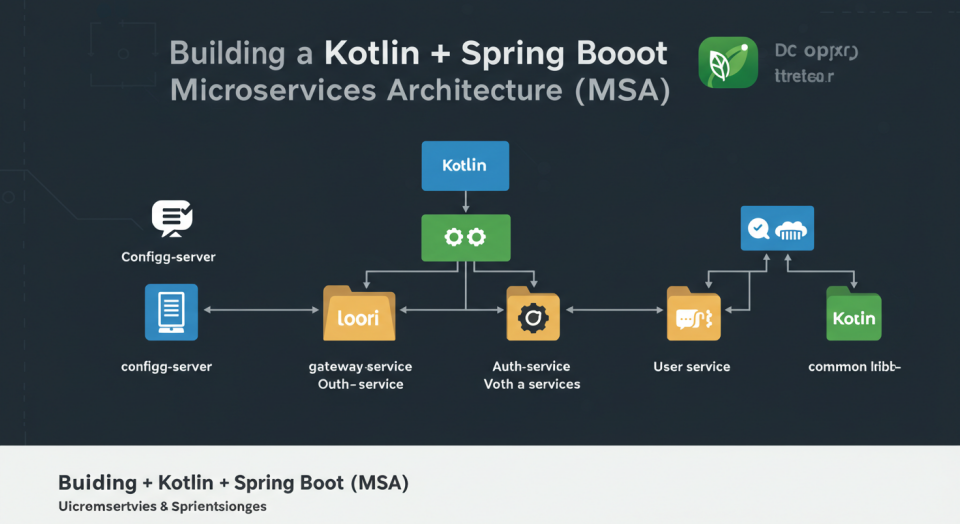Click the orange Auth-service gear folder

(x=533, y=313)
